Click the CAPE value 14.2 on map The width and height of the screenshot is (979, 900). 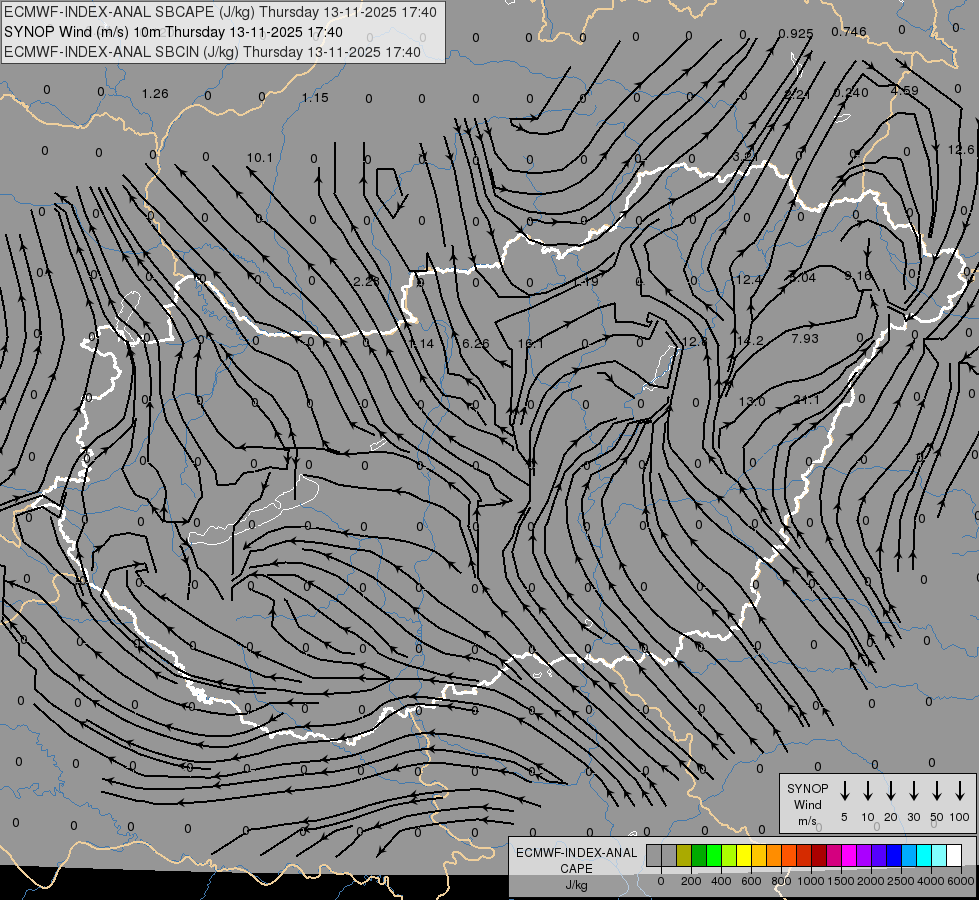750,340
